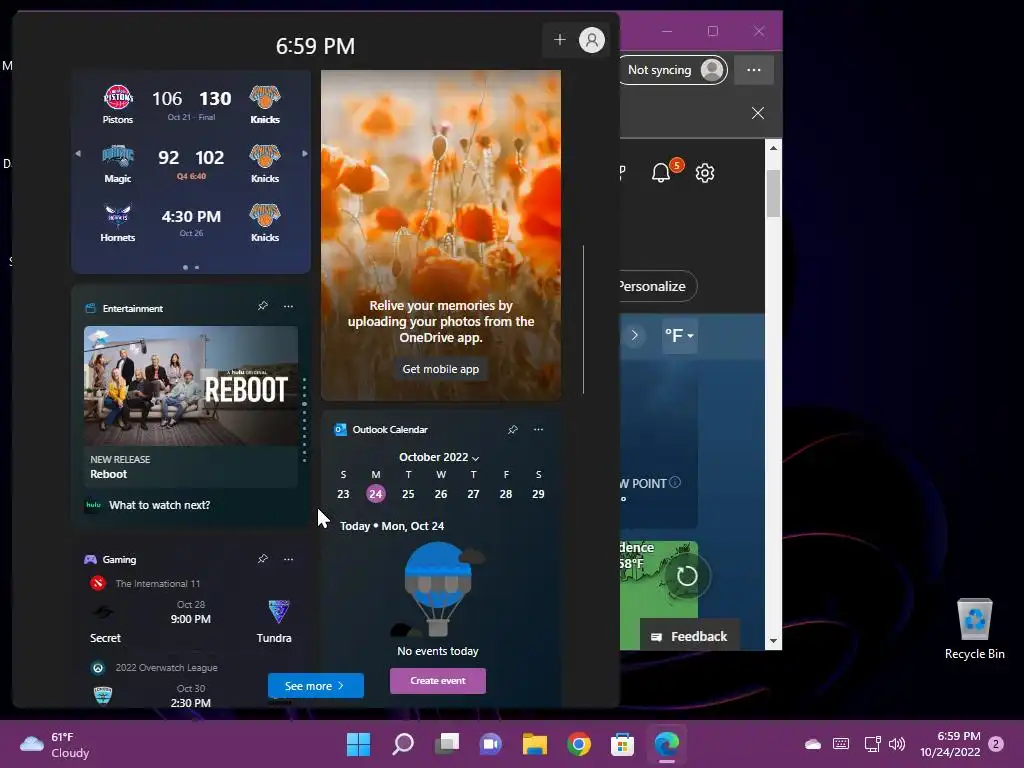Switch to Microsoft Edge on taskbar
Image resolution: width=1024 pixels, height=768 pixels.
click(667, 744)
